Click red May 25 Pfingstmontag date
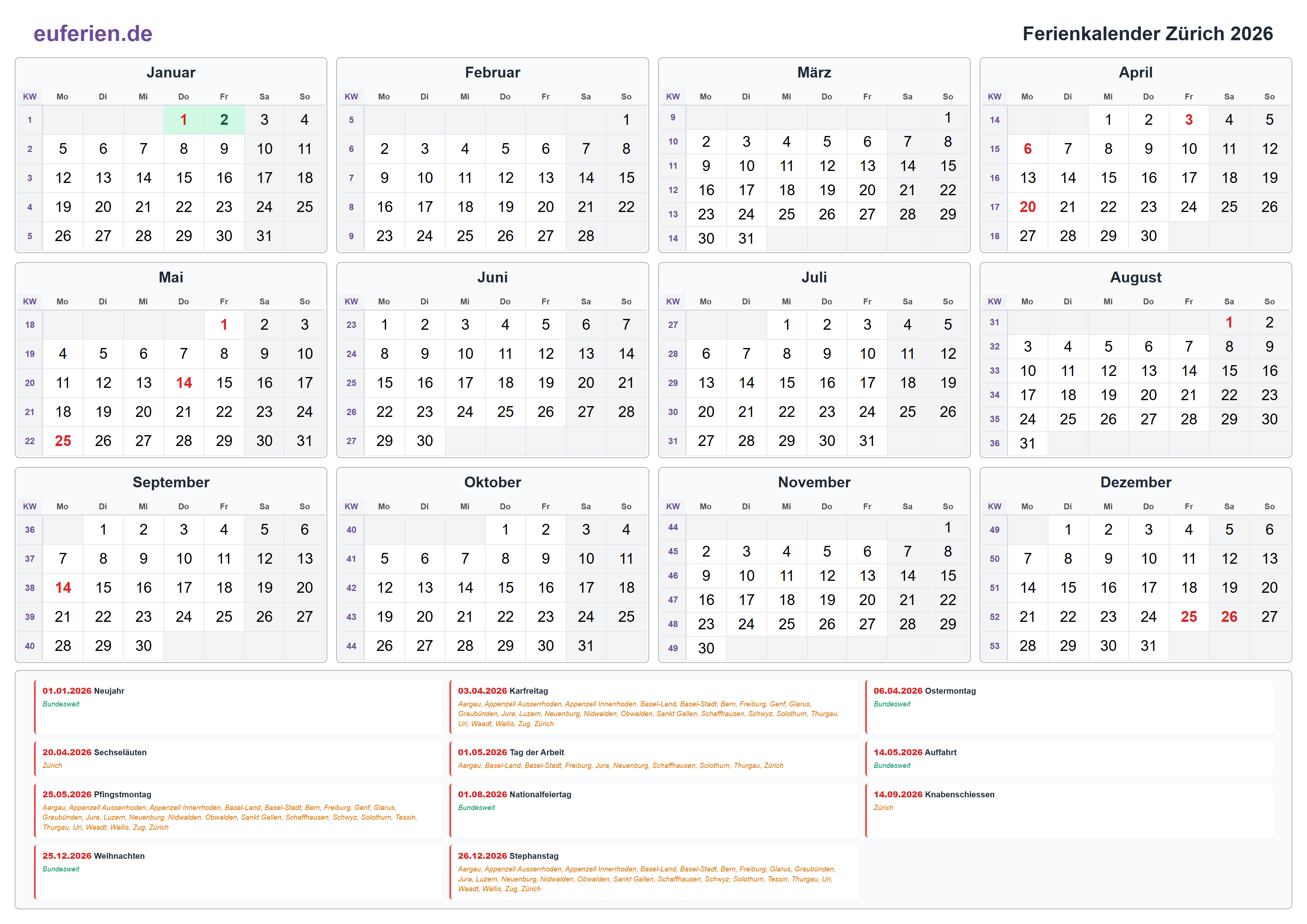The image size is (1307, 924). click(x=63, y=441)
